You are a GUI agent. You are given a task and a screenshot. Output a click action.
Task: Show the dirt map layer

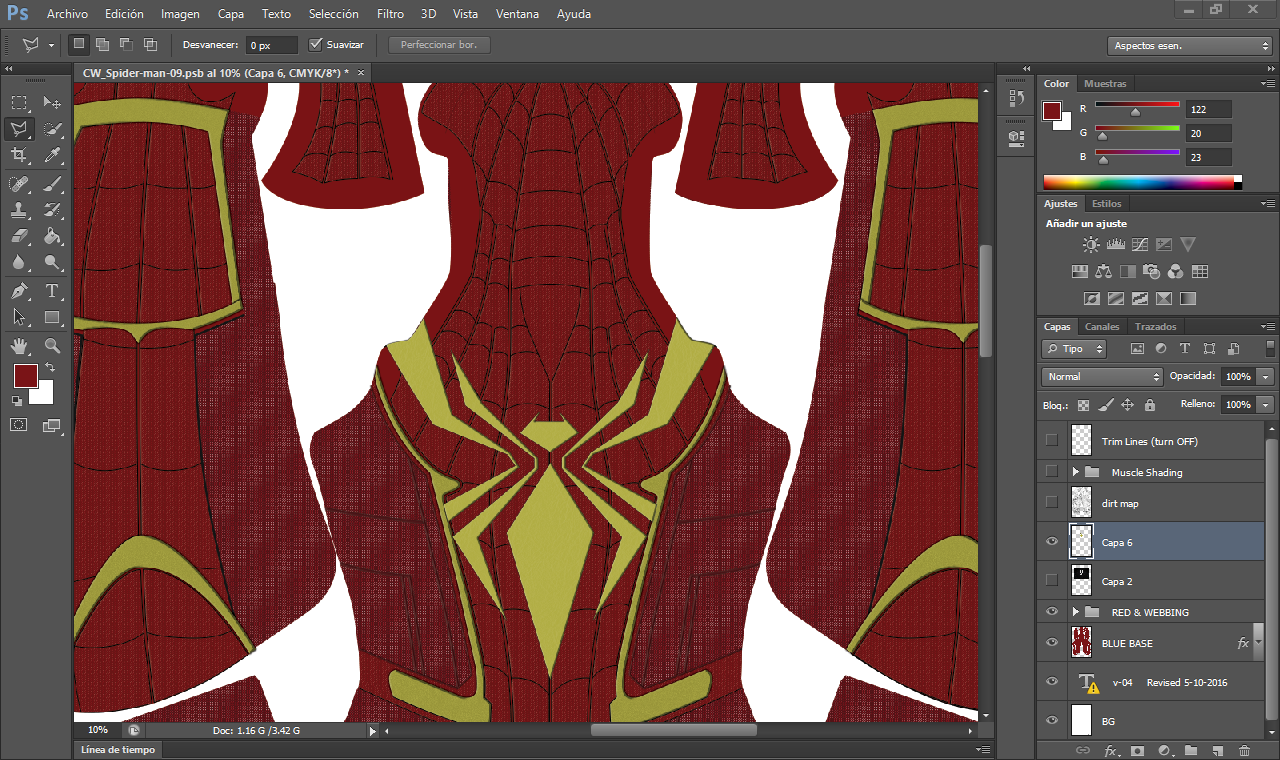coord(1051,502)
